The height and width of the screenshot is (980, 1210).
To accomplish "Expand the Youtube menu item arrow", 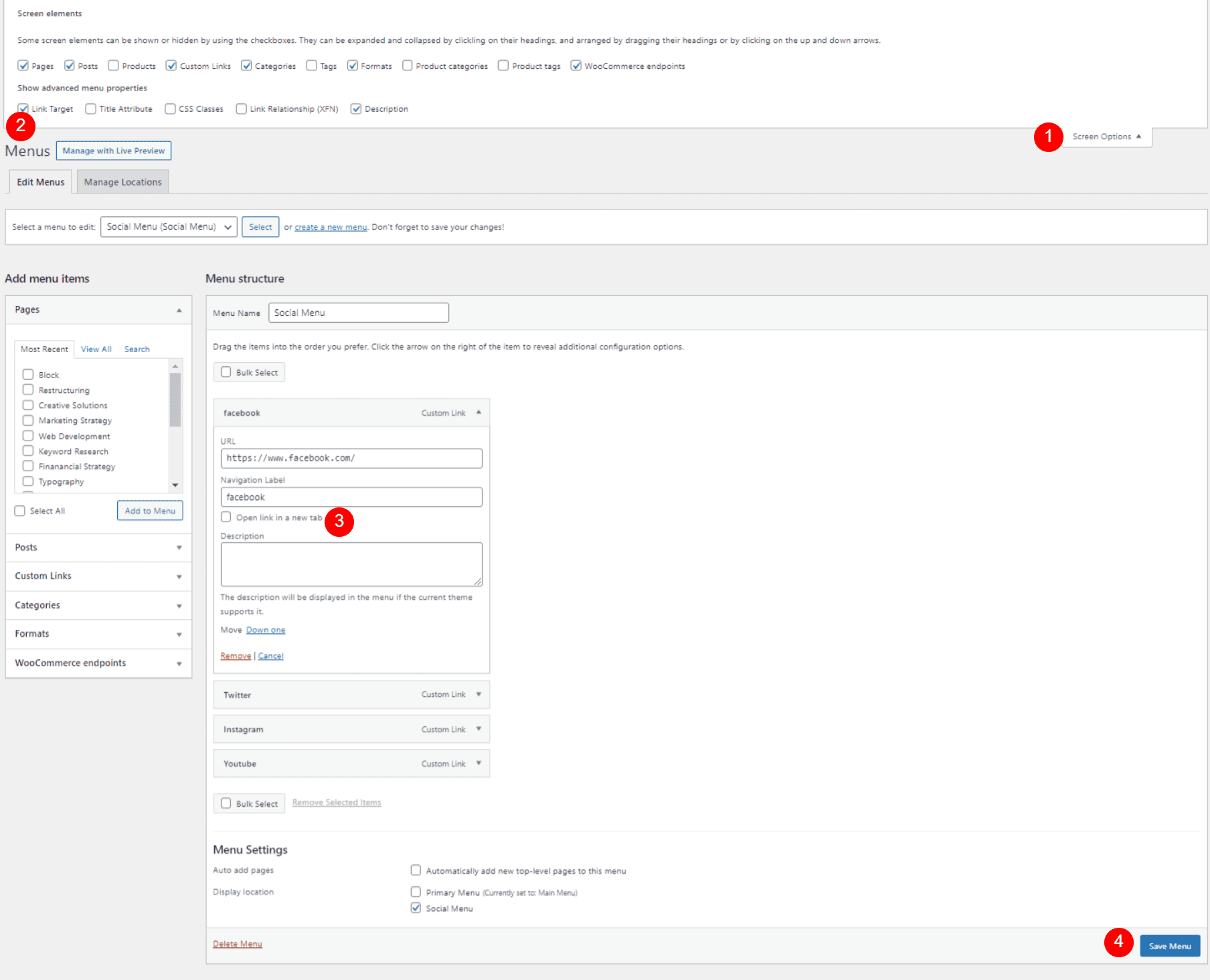I will click(x=479, y=763).
